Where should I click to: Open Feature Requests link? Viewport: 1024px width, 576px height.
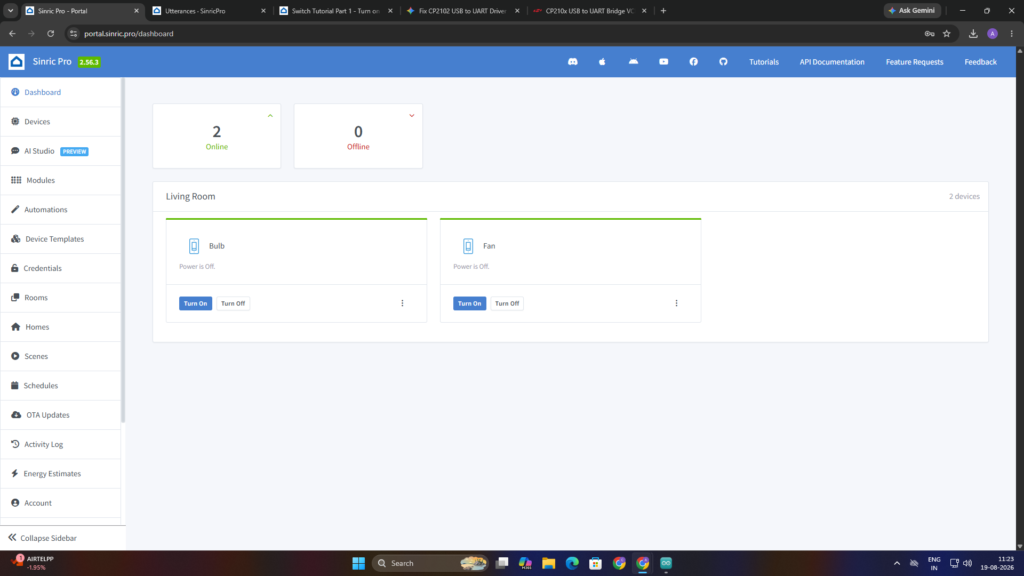(914, 62)
